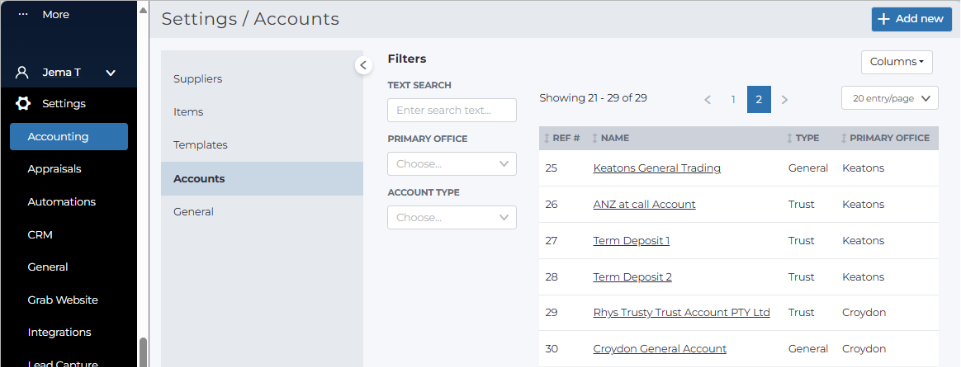Sort table by TYPE column
This screenshot has height=367, width=961.
point(789,138)
